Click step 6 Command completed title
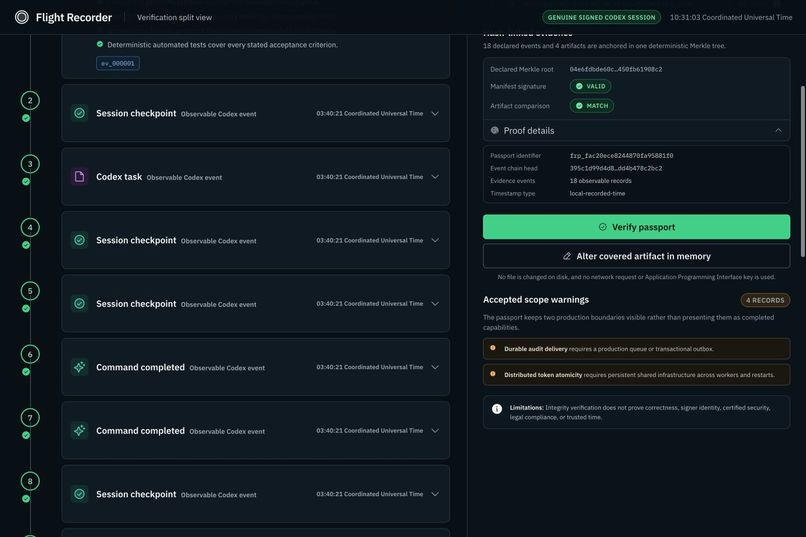Image resolution: width=806 pixels, height=537 pixels. [x=140, y=367]
